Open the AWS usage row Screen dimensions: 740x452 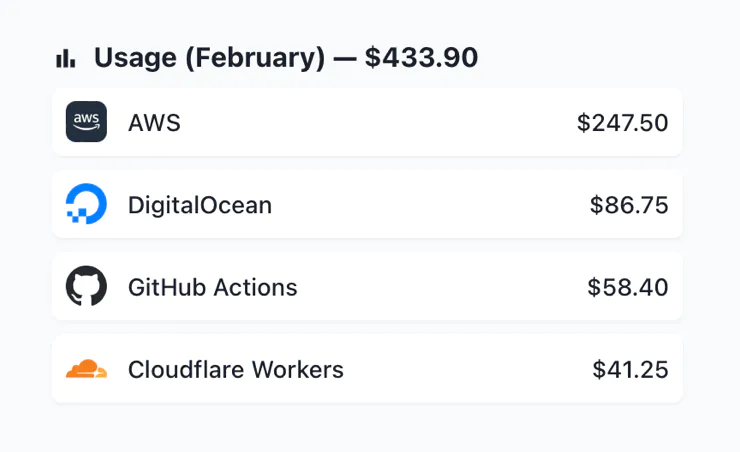click(400, 123)
